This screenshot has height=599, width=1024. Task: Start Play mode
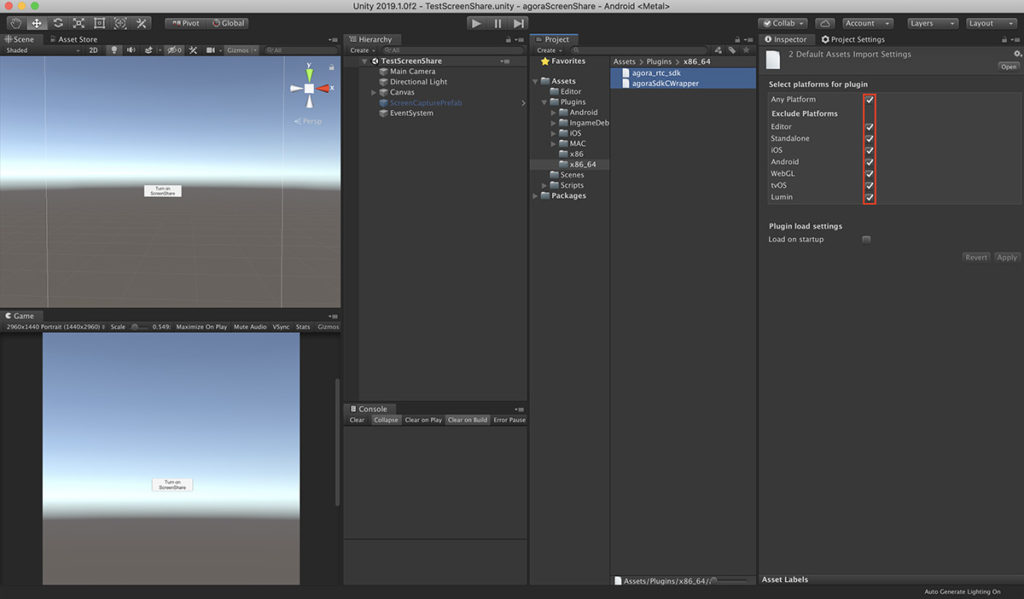pos(476,23)
